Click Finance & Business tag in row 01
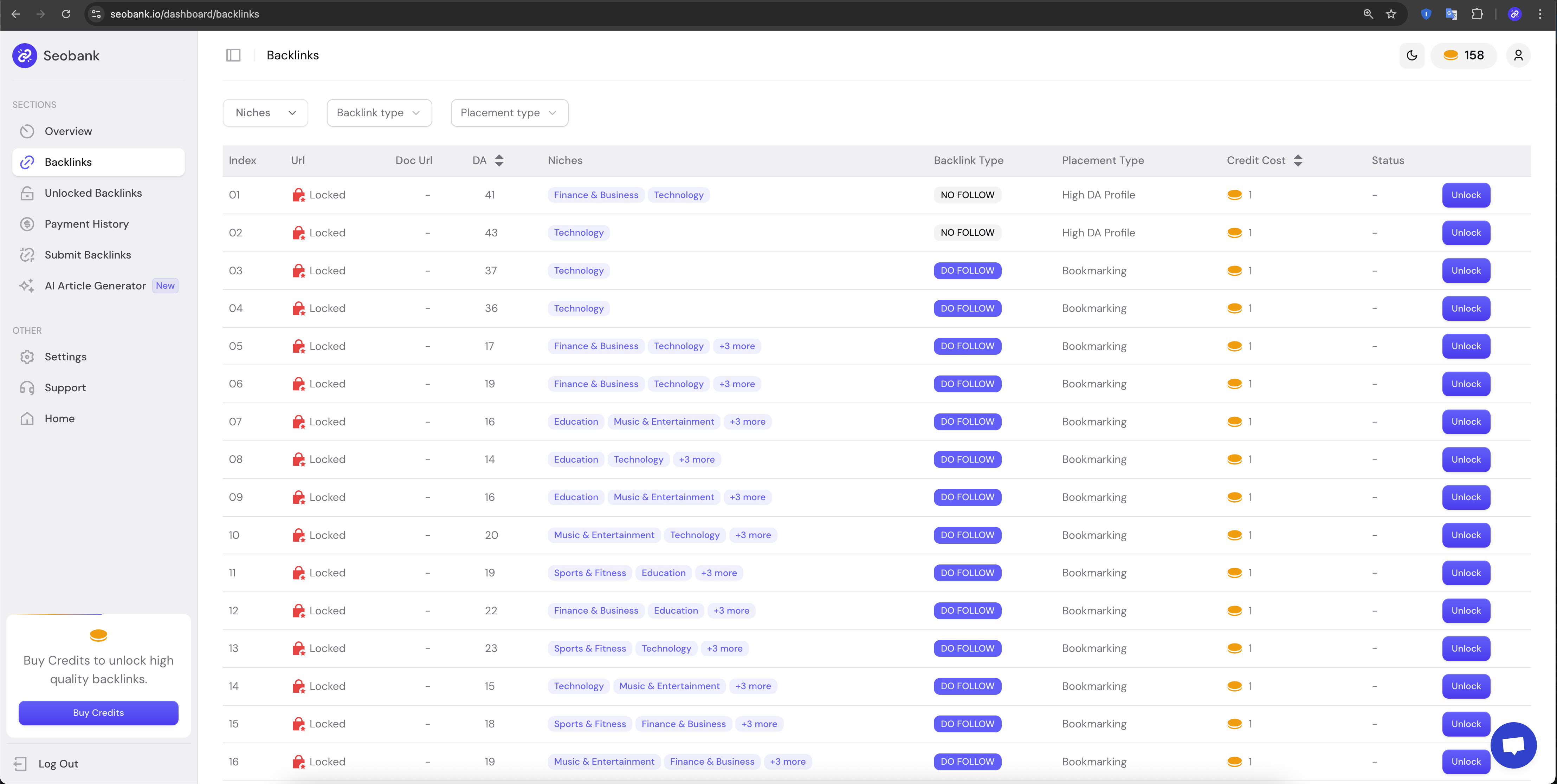This screenshot has height=784, width=1557. point(596,195)
